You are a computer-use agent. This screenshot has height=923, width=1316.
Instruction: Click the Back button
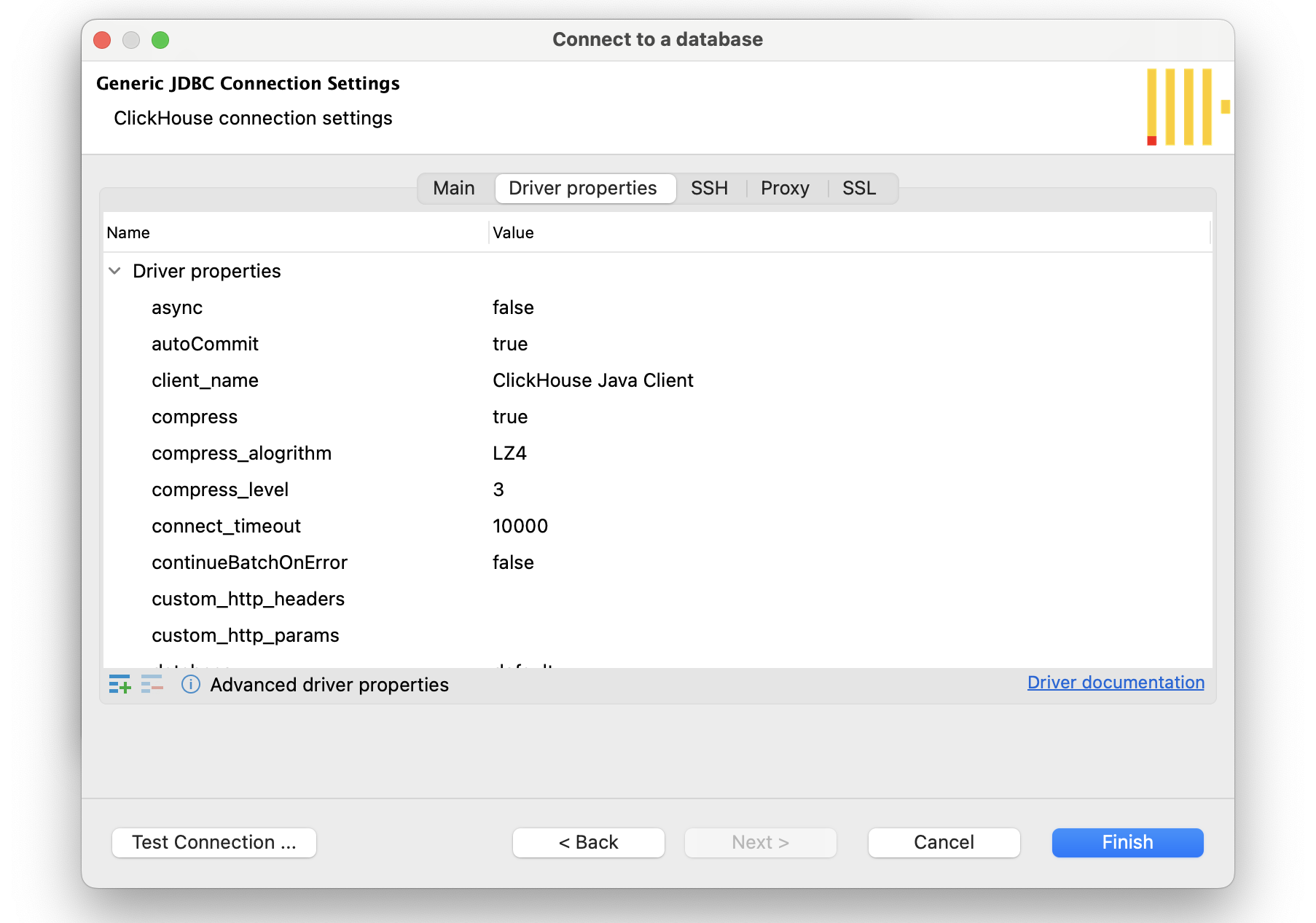tap(588, 843)
